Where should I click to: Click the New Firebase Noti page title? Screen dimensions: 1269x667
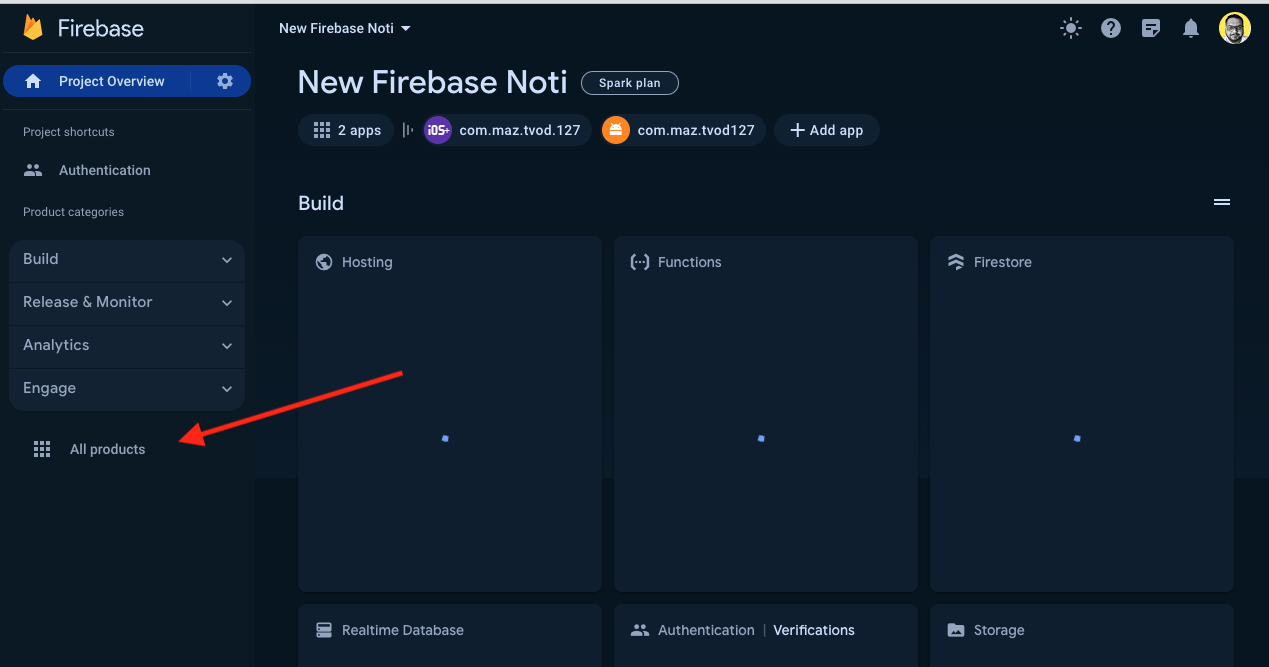[433, 82]
